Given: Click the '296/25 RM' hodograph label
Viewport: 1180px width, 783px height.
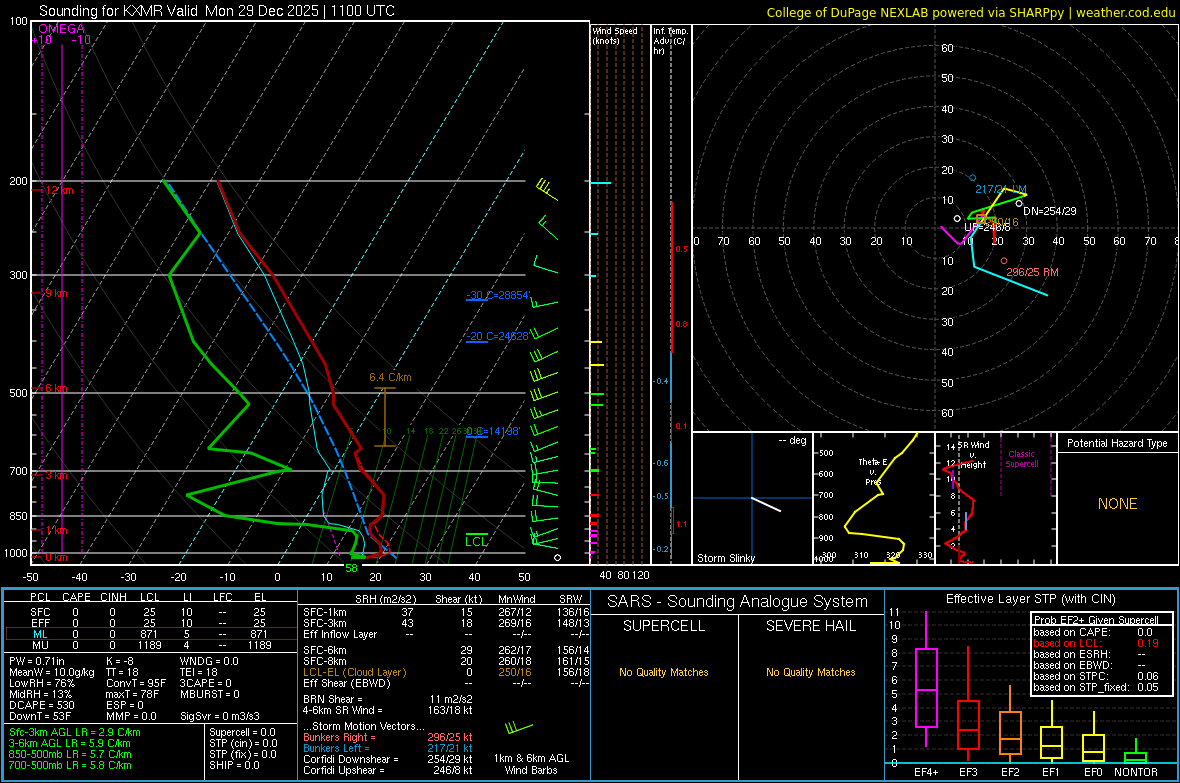Looking at the screenshot, I should 1032,272.
